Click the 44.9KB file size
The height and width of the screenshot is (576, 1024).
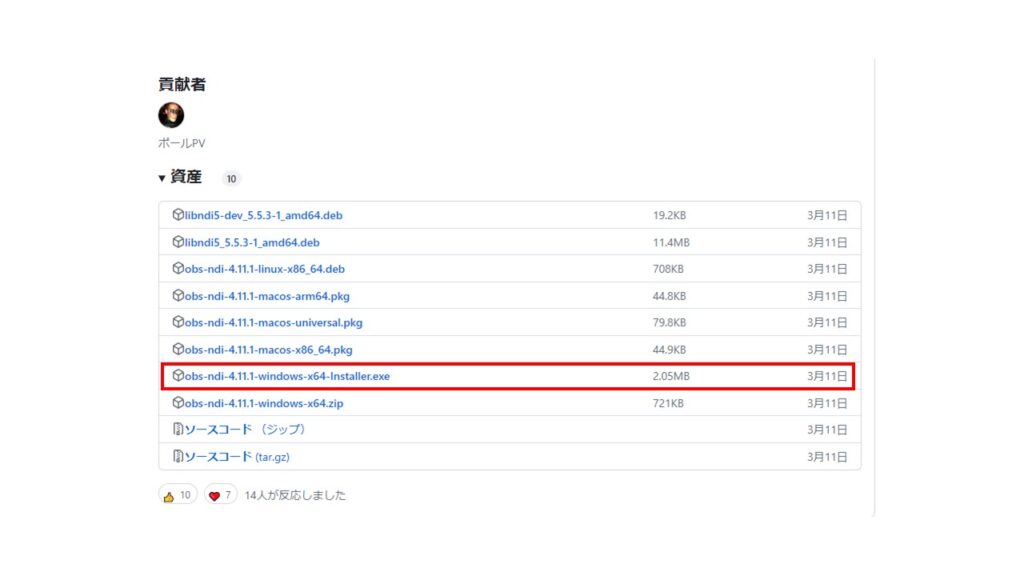pyautogui.click(x=669, y=349)
